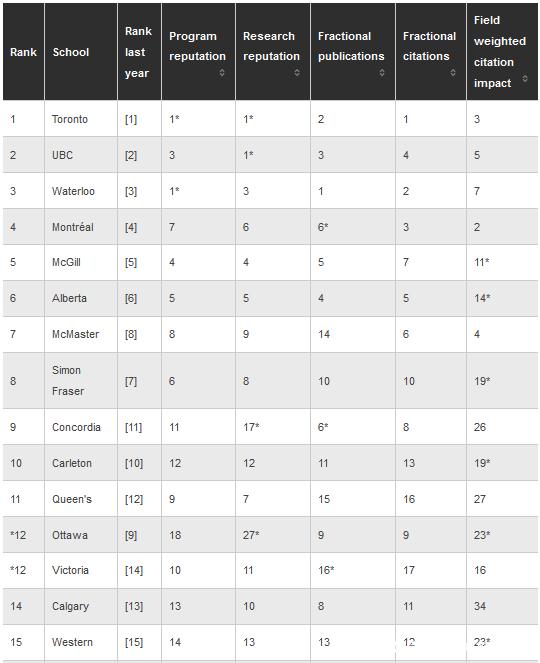Select the Simon Fraser school cell
Screen dimensions: 540x663
81,381
